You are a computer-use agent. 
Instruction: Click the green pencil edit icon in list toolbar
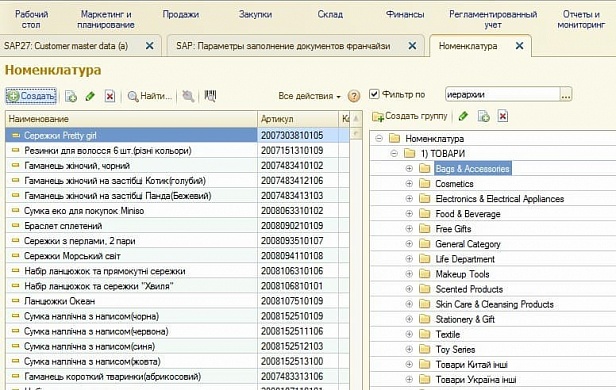90,96
